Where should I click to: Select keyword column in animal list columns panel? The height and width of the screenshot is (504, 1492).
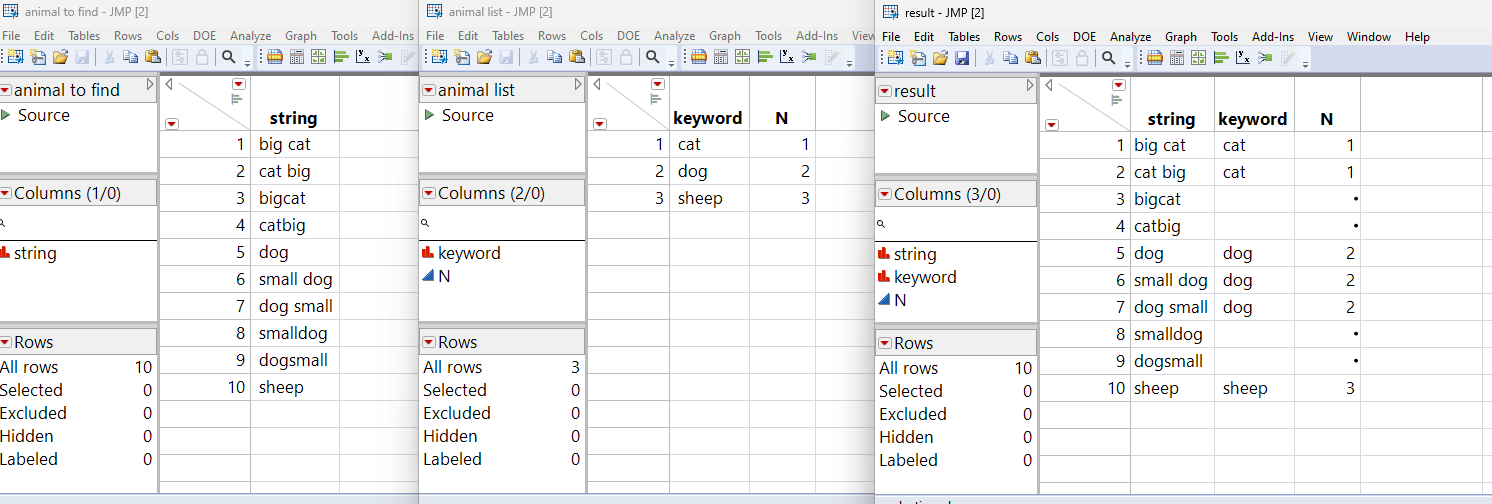pyautogui.click(x=468, y=253)
